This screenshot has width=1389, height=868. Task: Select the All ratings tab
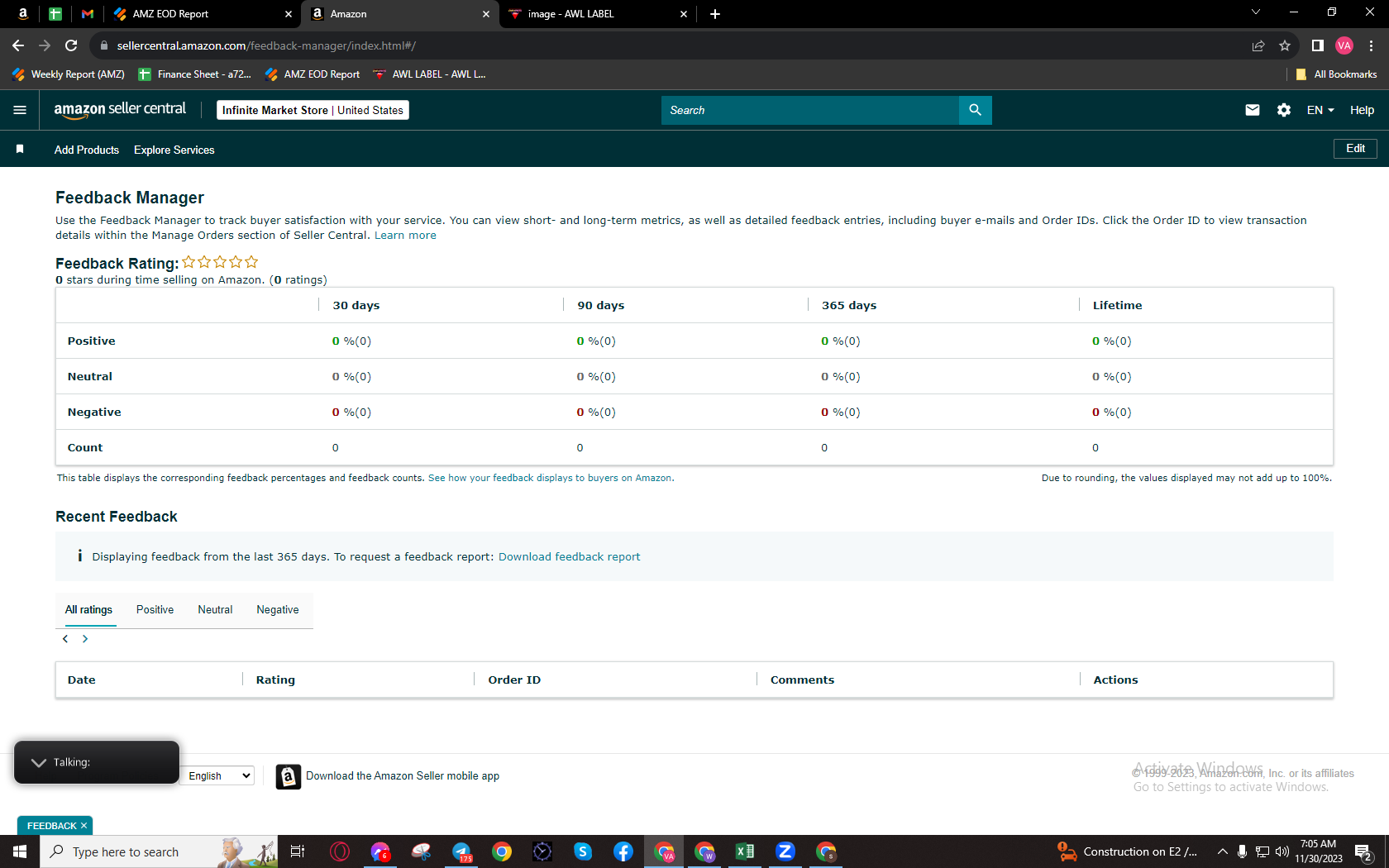coord(88,610)
